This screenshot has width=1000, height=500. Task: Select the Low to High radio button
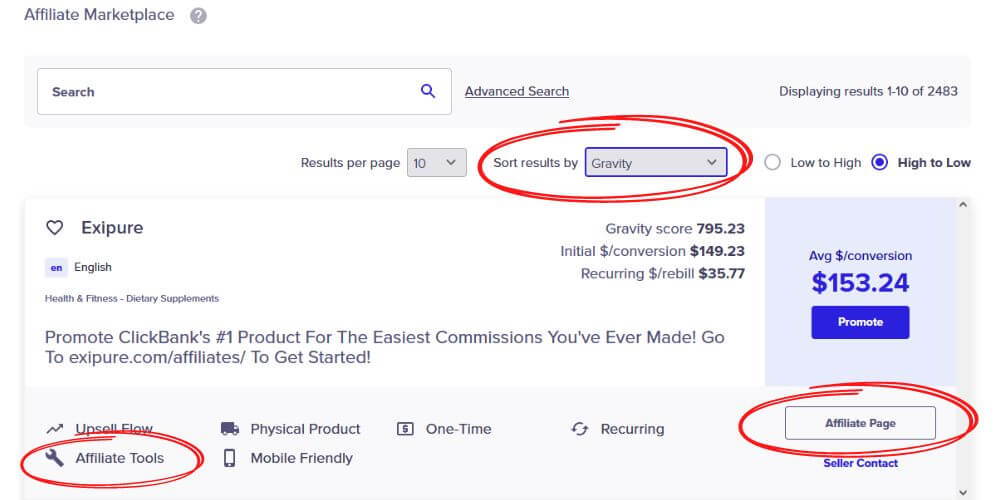tap(772, 163)
